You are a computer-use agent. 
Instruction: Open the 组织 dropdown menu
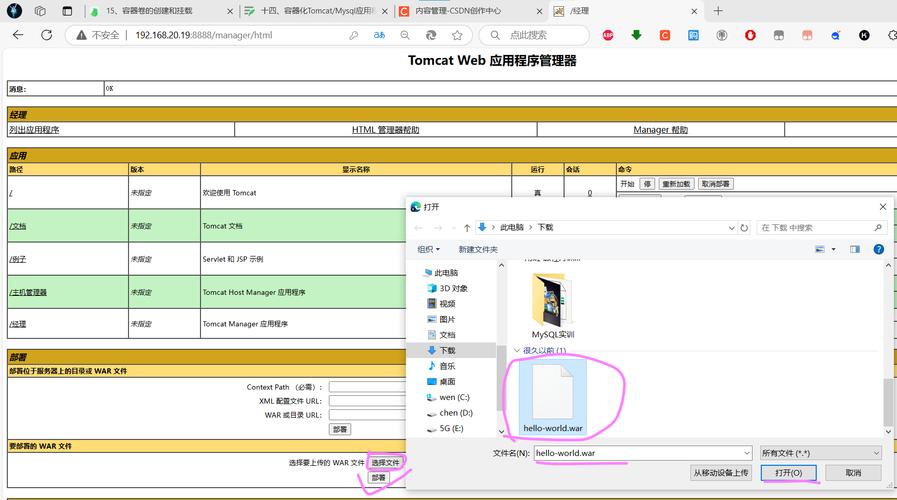click(428, 249)
